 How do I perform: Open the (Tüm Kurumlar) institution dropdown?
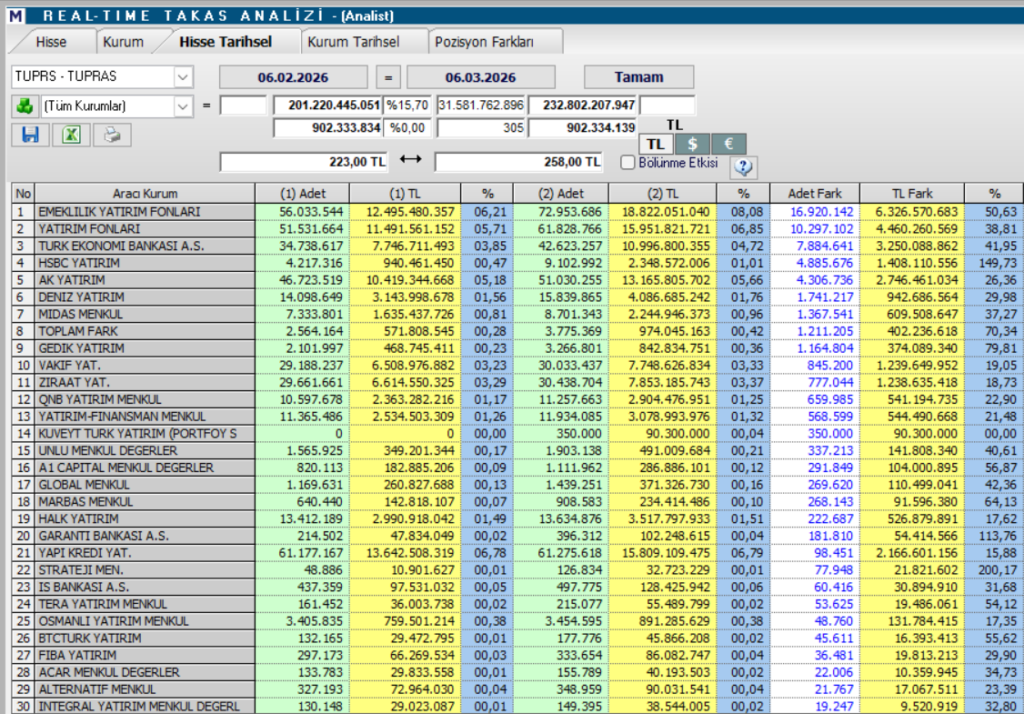click(183, 106)
